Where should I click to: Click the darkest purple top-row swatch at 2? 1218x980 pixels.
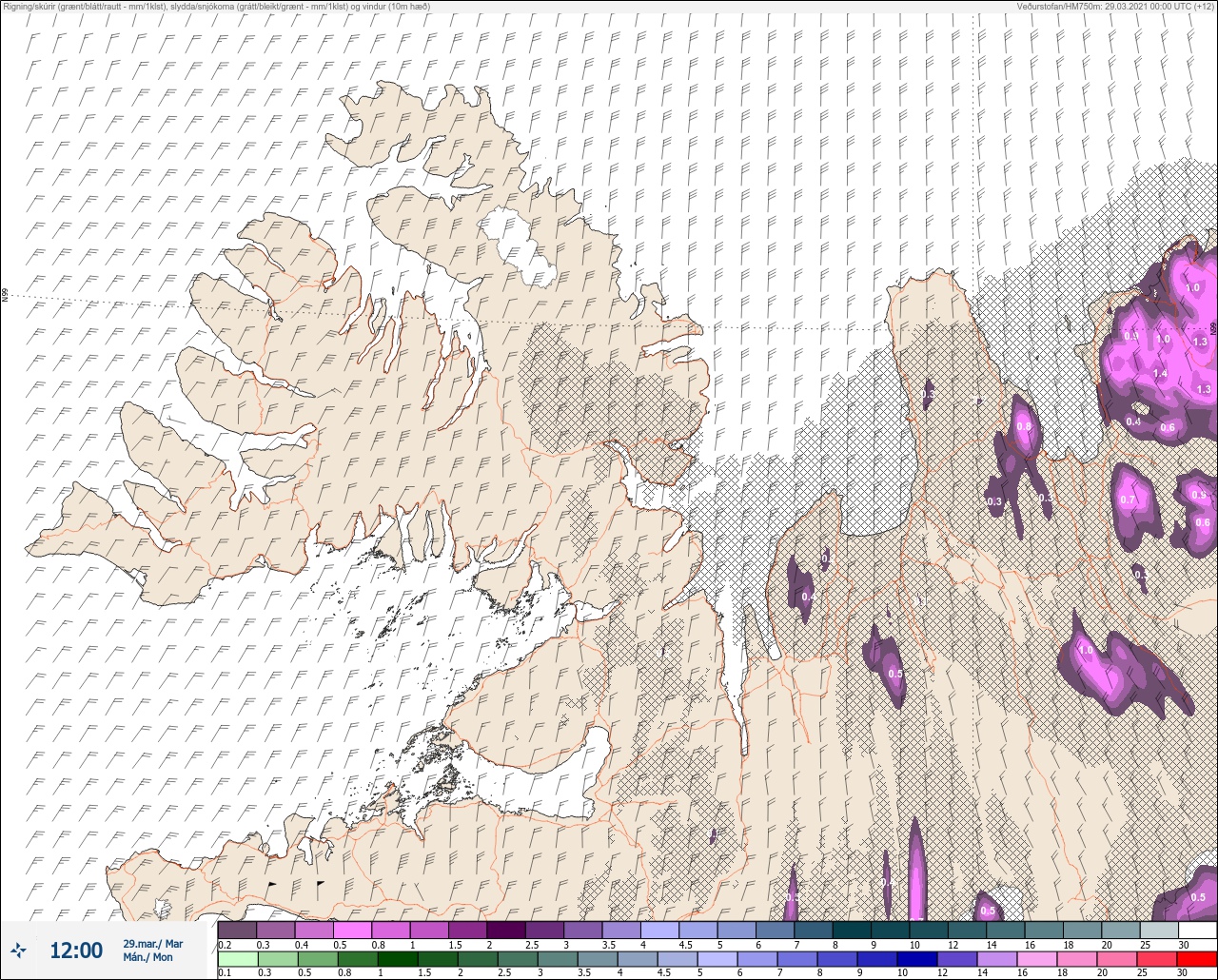(506, 930)
